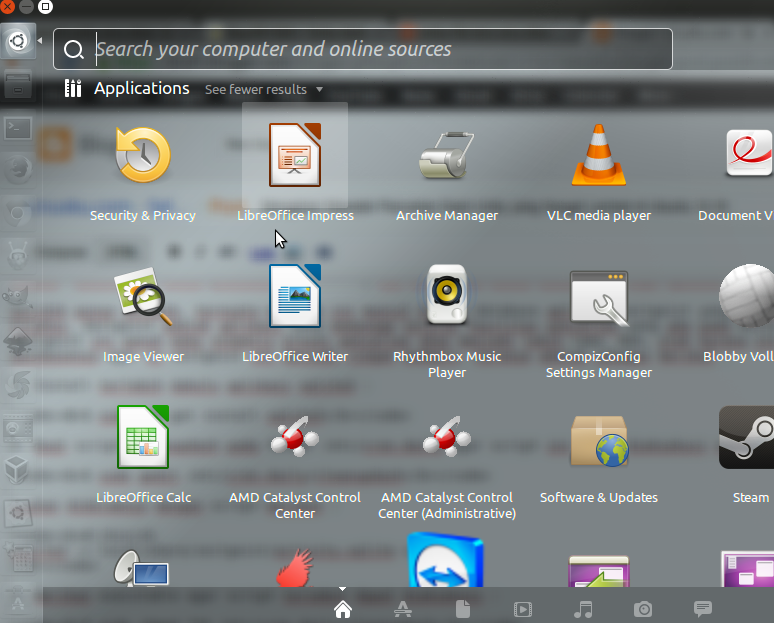
Task: Switch to the Files lens
Action: tap(463, 609)
